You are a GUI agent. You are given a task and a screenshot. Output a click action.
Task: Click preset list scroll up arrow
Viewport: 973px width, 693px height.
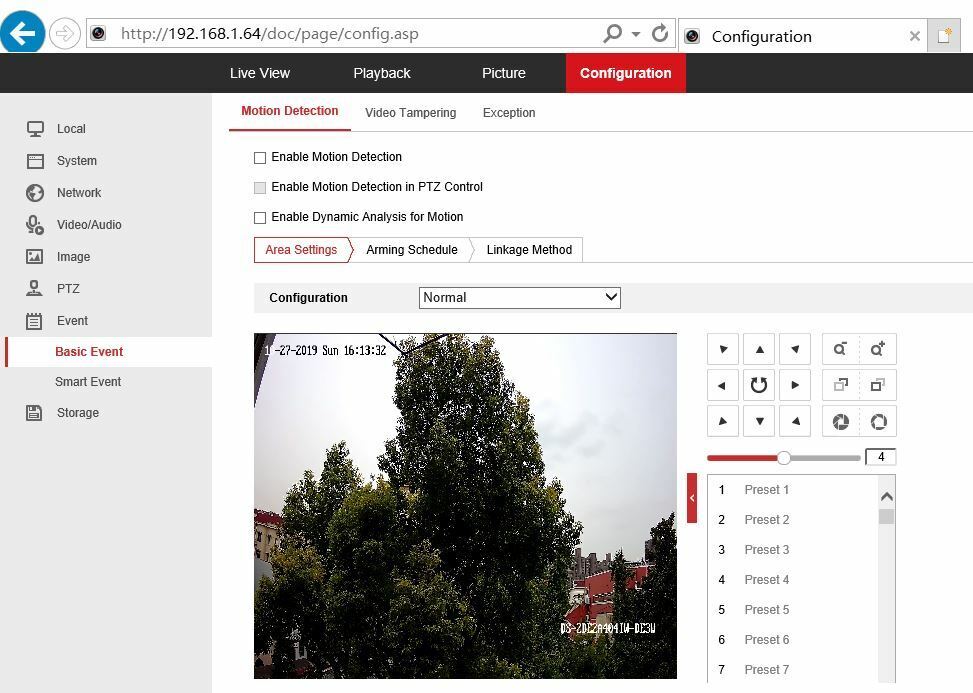887,496
